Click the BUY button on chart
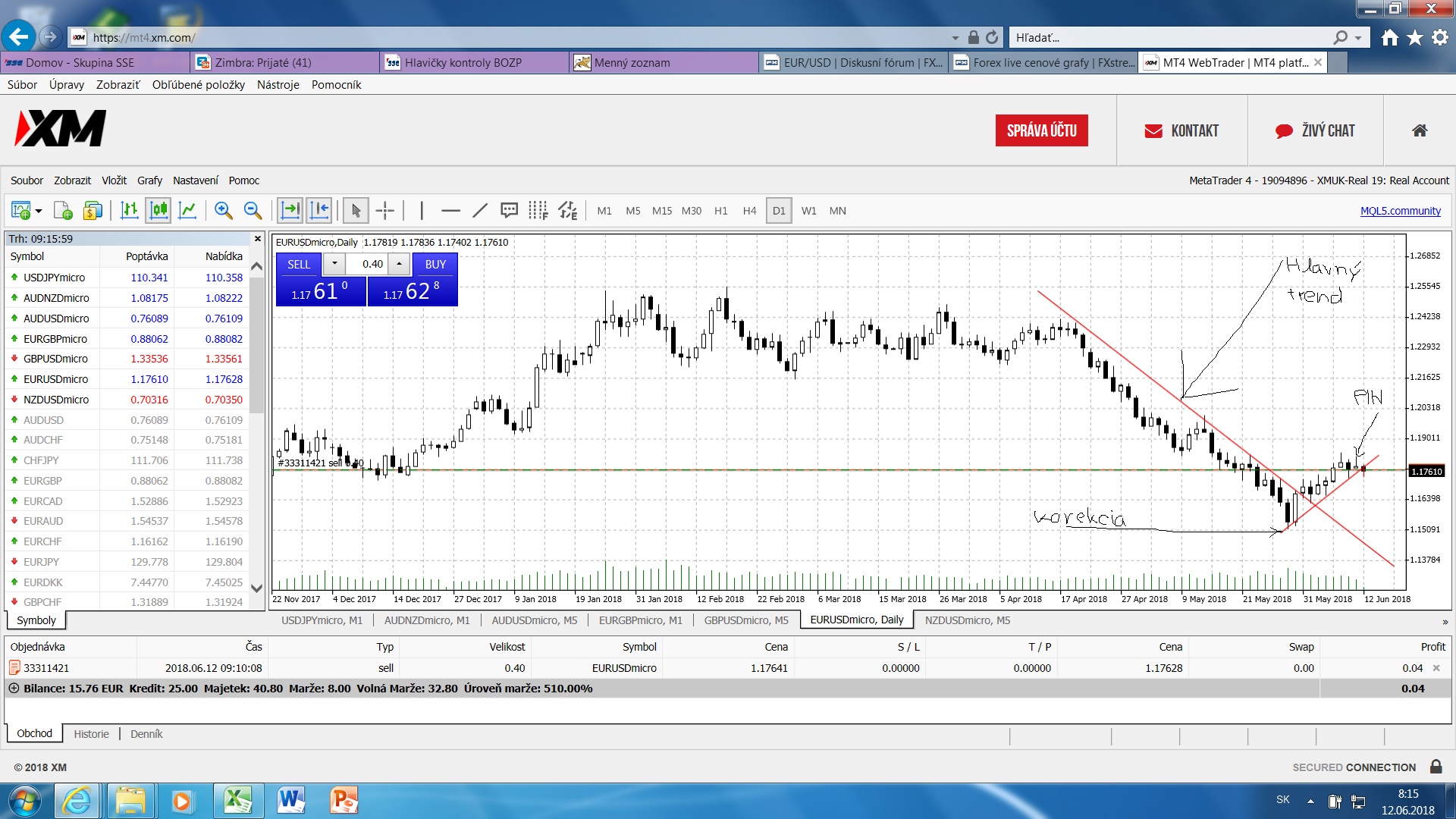This screenshot has width=1456, height=819. pyautogui.click(x=435, y=264)
